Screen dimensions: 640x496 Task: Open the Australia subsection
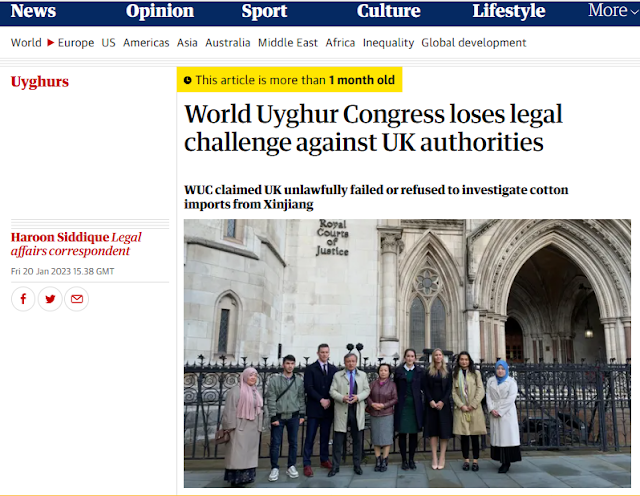tap(228, 42)
